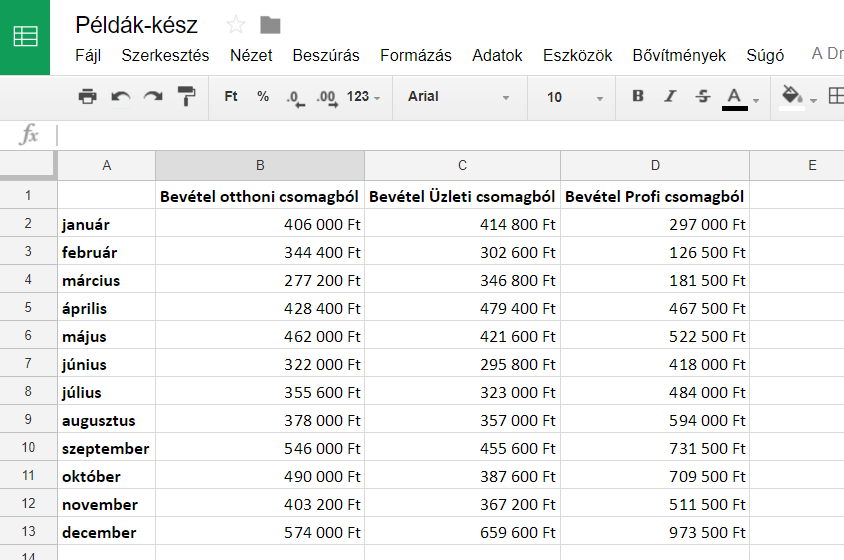The width and height of the screenshot is (844, 560).
Task: Click the Print icon
Action: click(x=87, y=97)
